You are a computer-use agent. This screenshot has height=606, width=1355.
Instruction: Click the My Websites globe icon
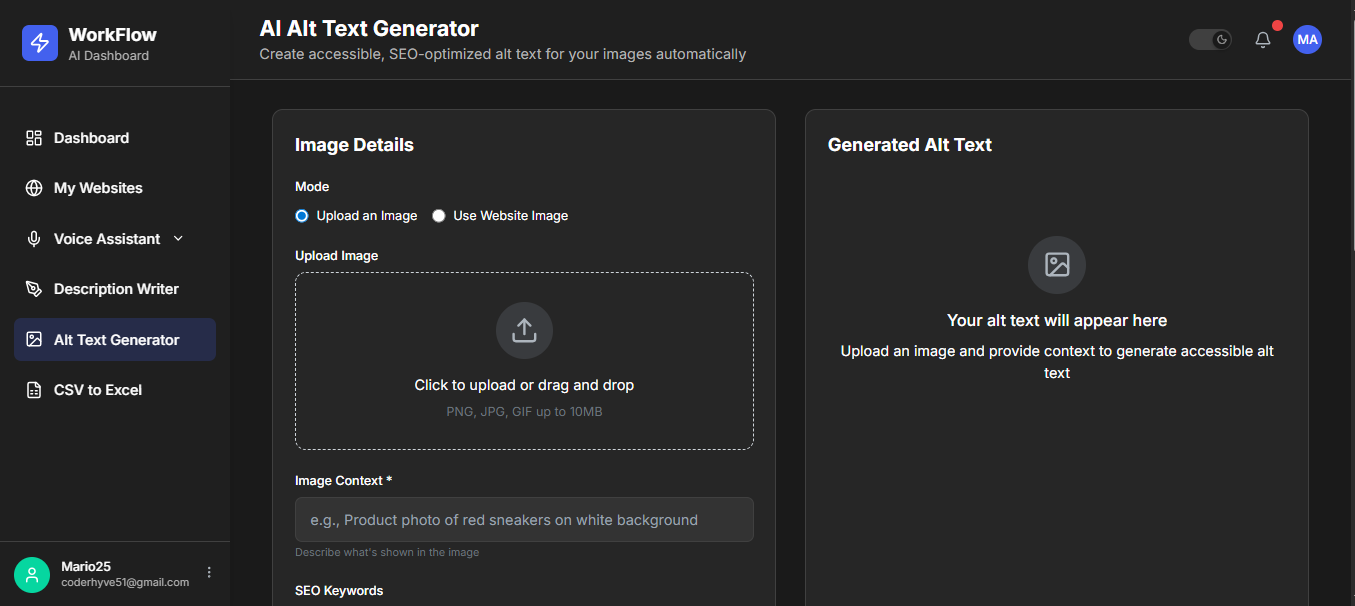pyautogui.click(x=34, y=188)
